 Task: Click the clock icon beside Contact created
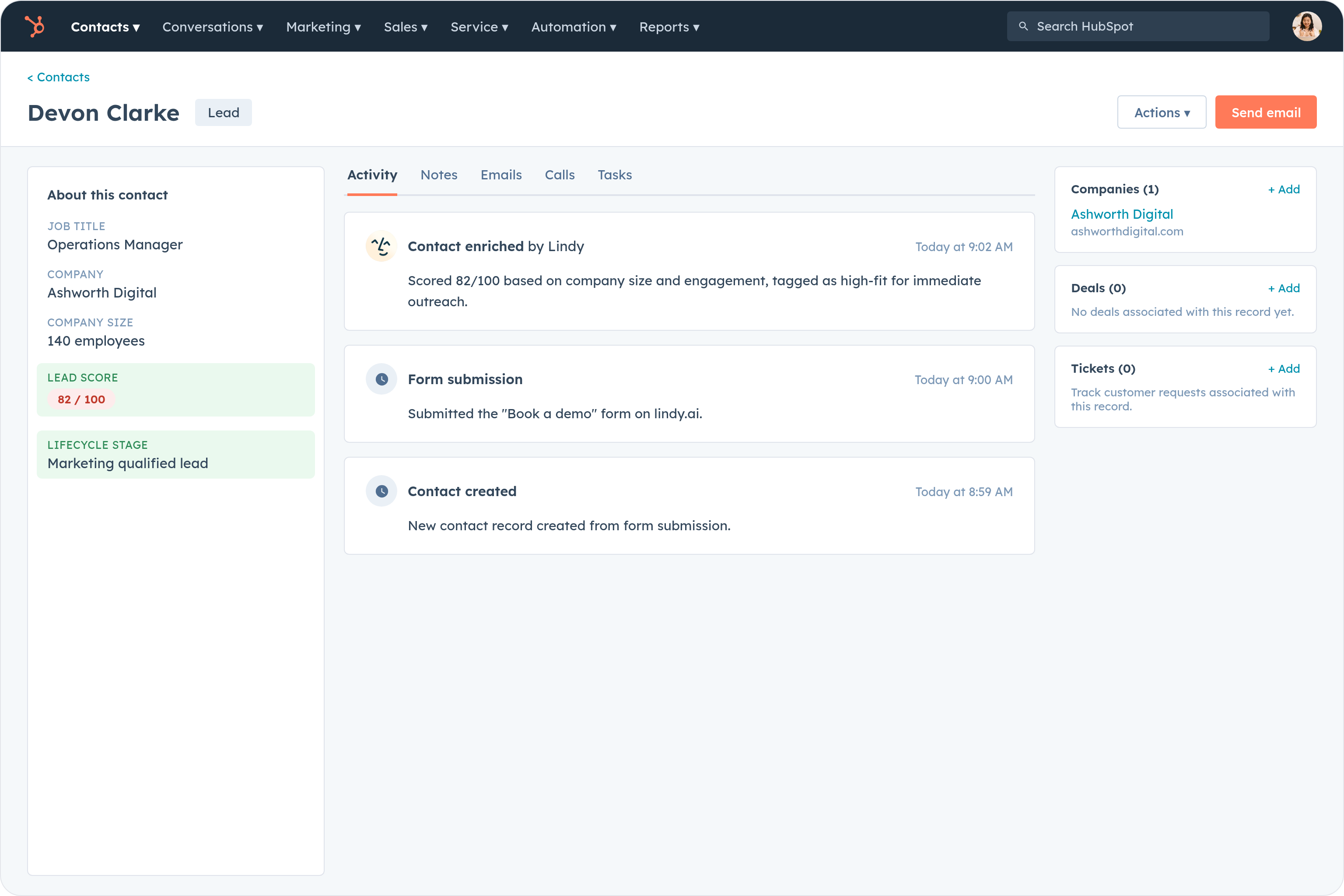coord(381,491)
